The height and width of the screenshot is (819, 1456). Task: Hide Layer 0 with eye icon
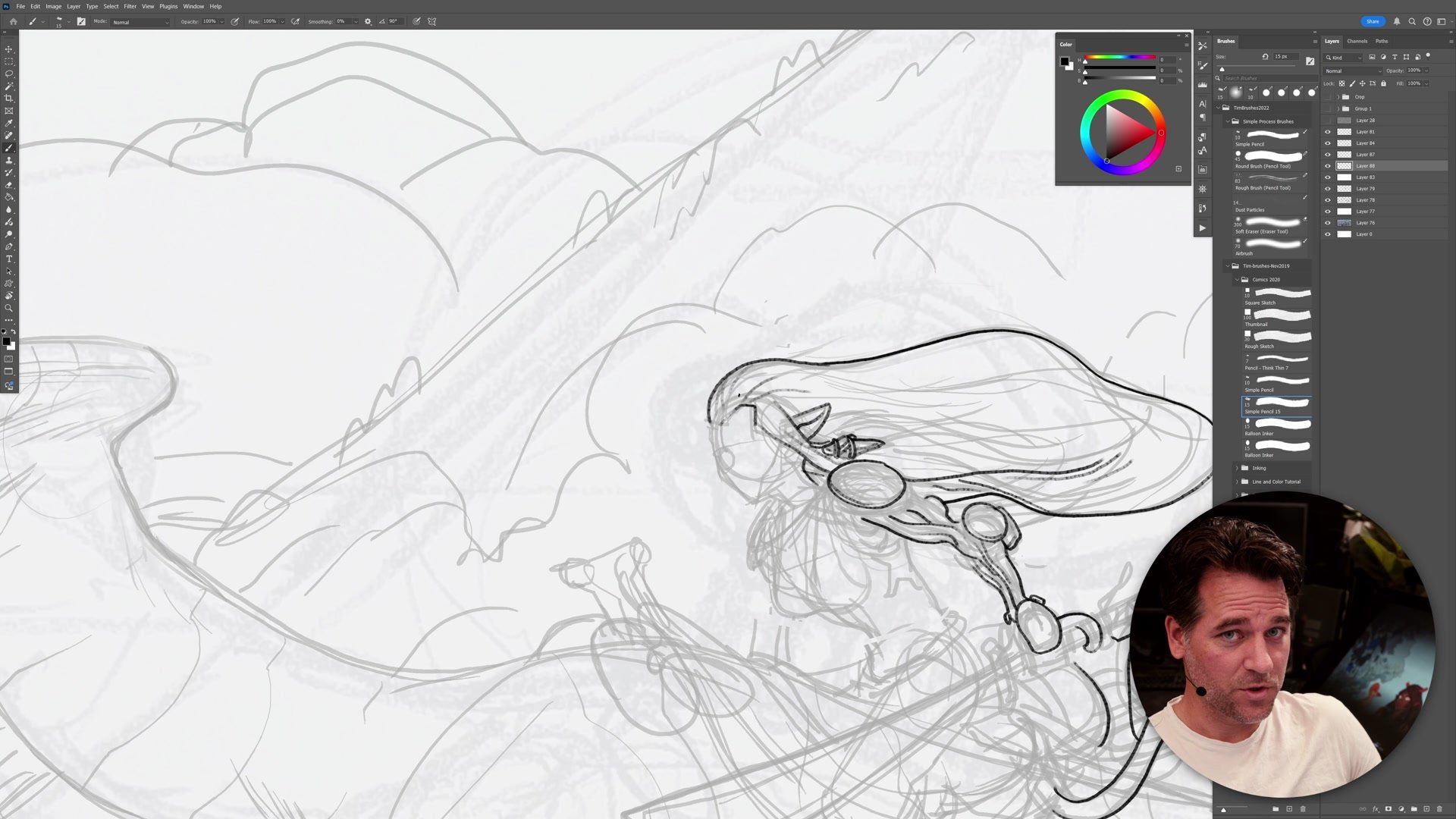pos(1327,234)
